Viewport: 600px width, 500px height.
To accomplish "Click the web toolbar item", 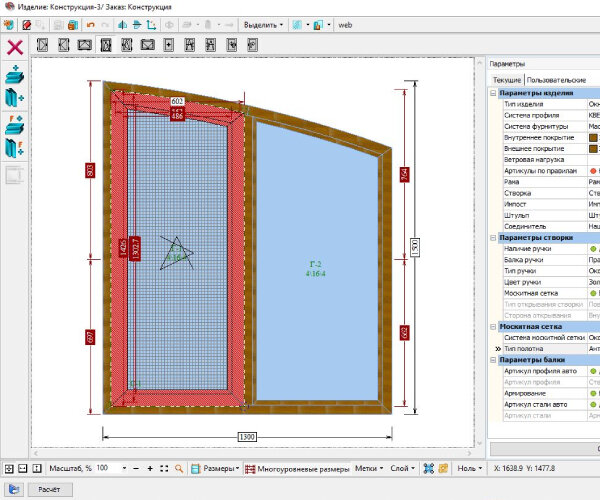I will click(345, 25).
